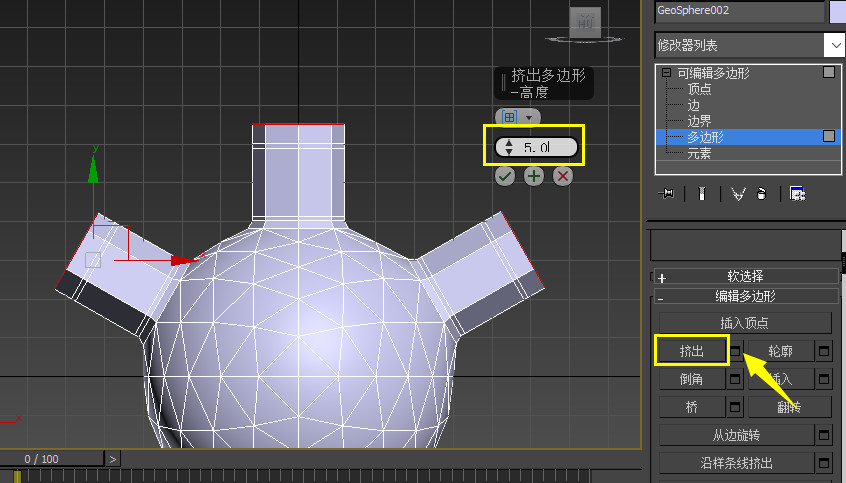
Task: Open 桥 settings box icon
Action: [x=735, y=407]
